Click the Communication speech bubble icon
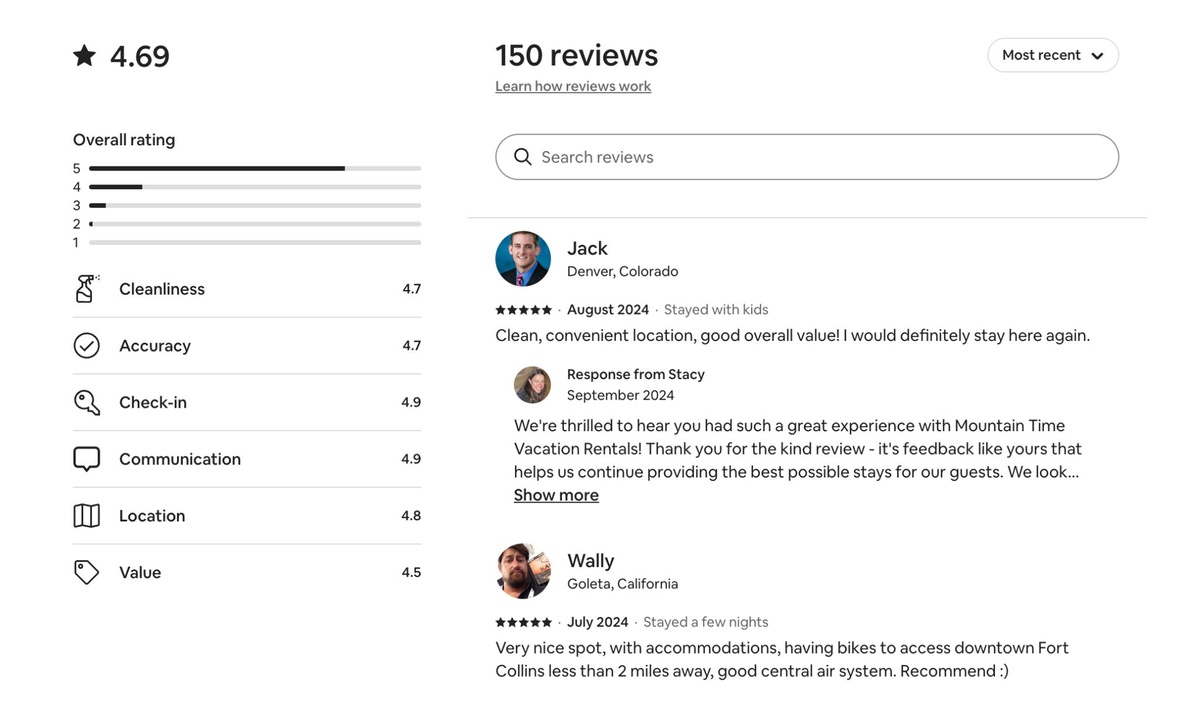1200x720 pixels. pos(87,459)
